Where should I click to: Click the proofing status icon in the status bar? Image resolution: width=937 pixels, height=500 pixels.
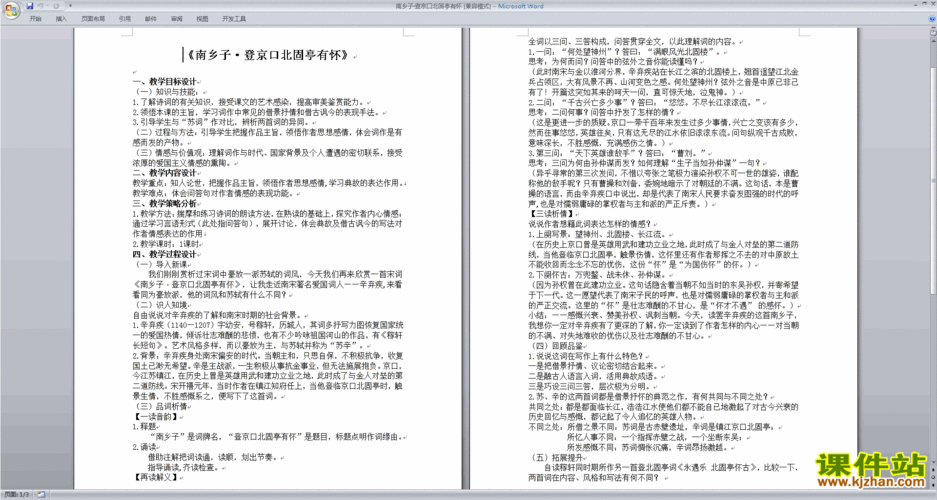(41, 495)
